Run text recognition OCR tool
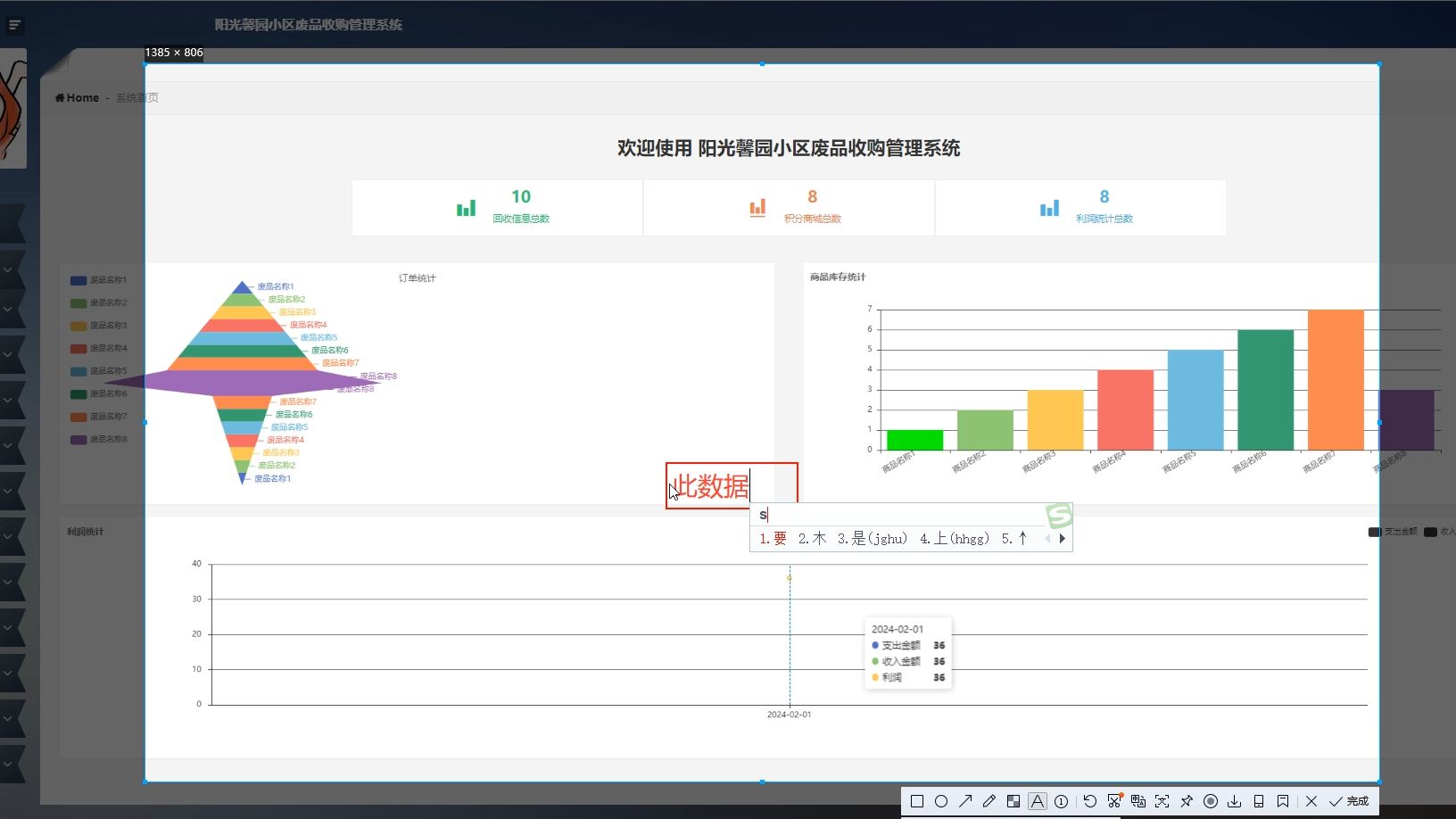Screen dimensions: 1456x819 [1162, 801]
